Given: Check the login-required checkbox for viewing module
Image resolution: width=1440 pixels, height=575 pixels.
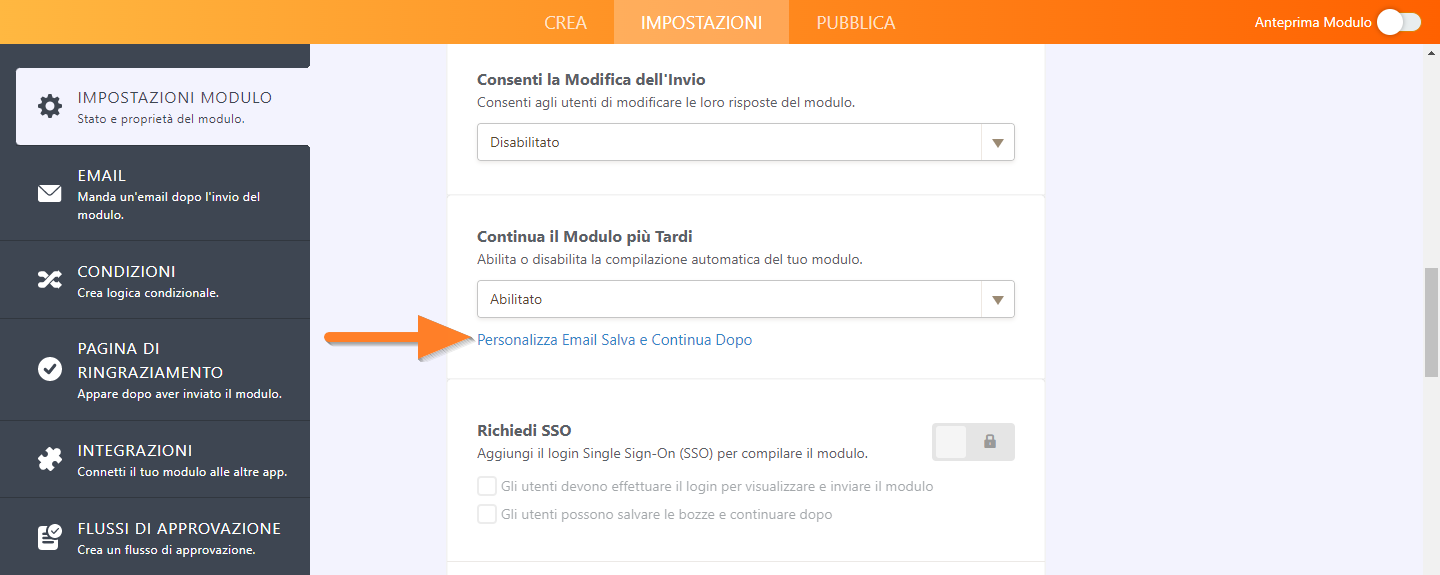Looking at the screenshot, I should click(487, 486).
